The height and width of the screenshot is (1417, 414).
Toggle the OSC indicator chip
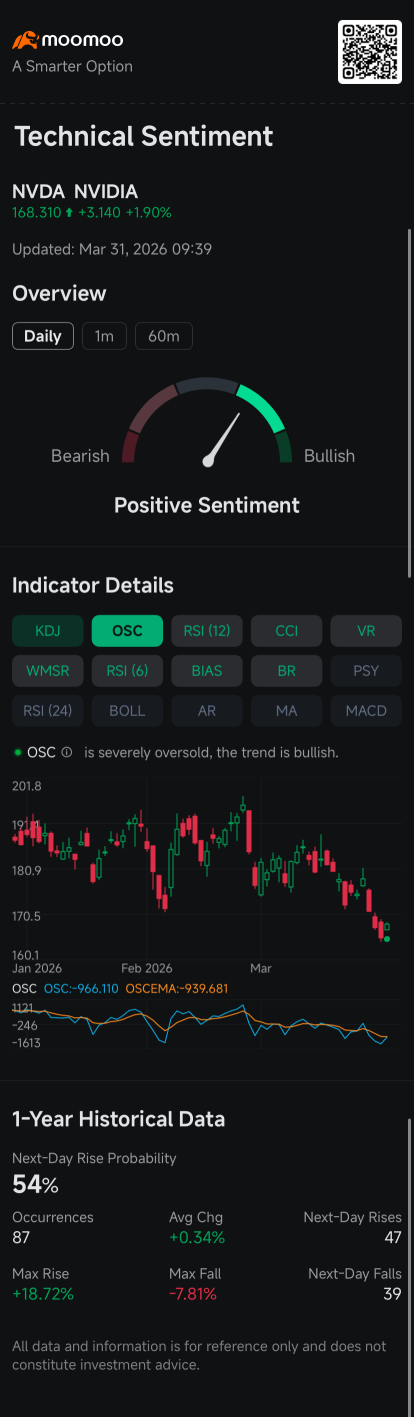coord(127,631)
